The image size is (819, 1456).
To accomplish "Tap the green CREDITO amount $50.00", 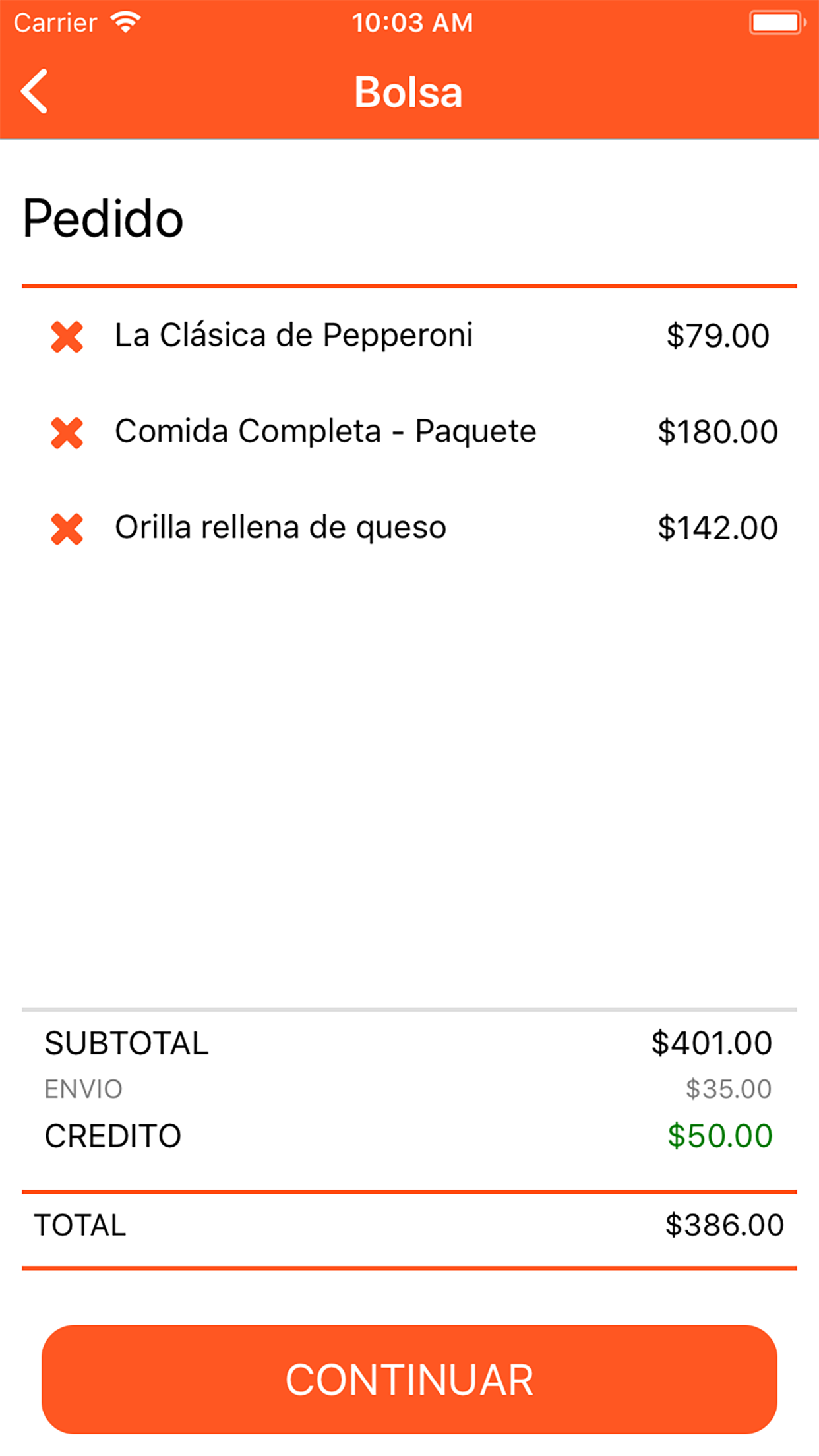I will pos(719,1136).
